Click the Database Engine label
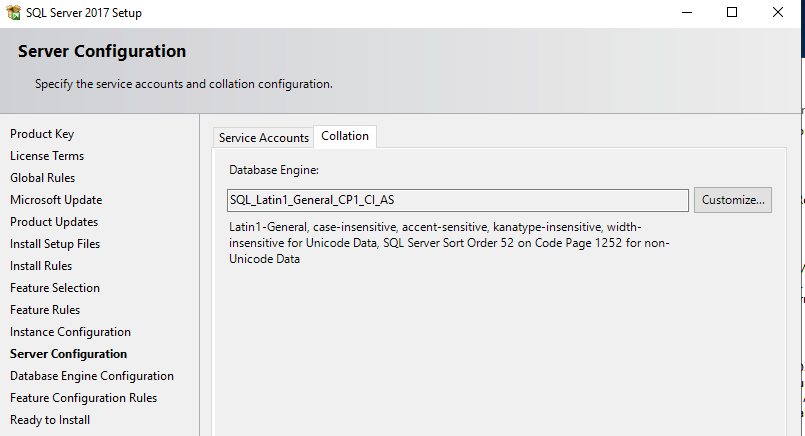 pyautogui.click(x=274, y=170)
